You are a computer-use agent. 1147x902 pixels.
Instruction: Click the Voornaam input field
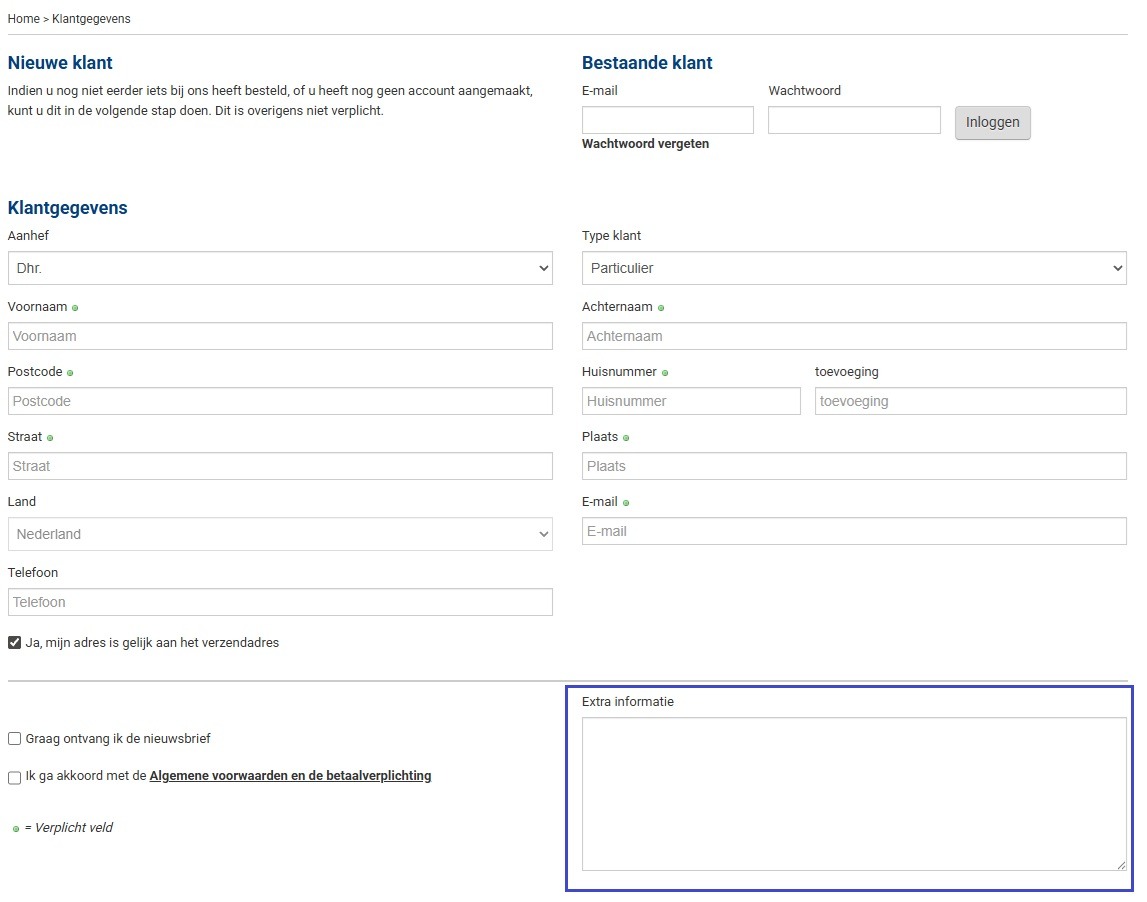tap(280, 336)
